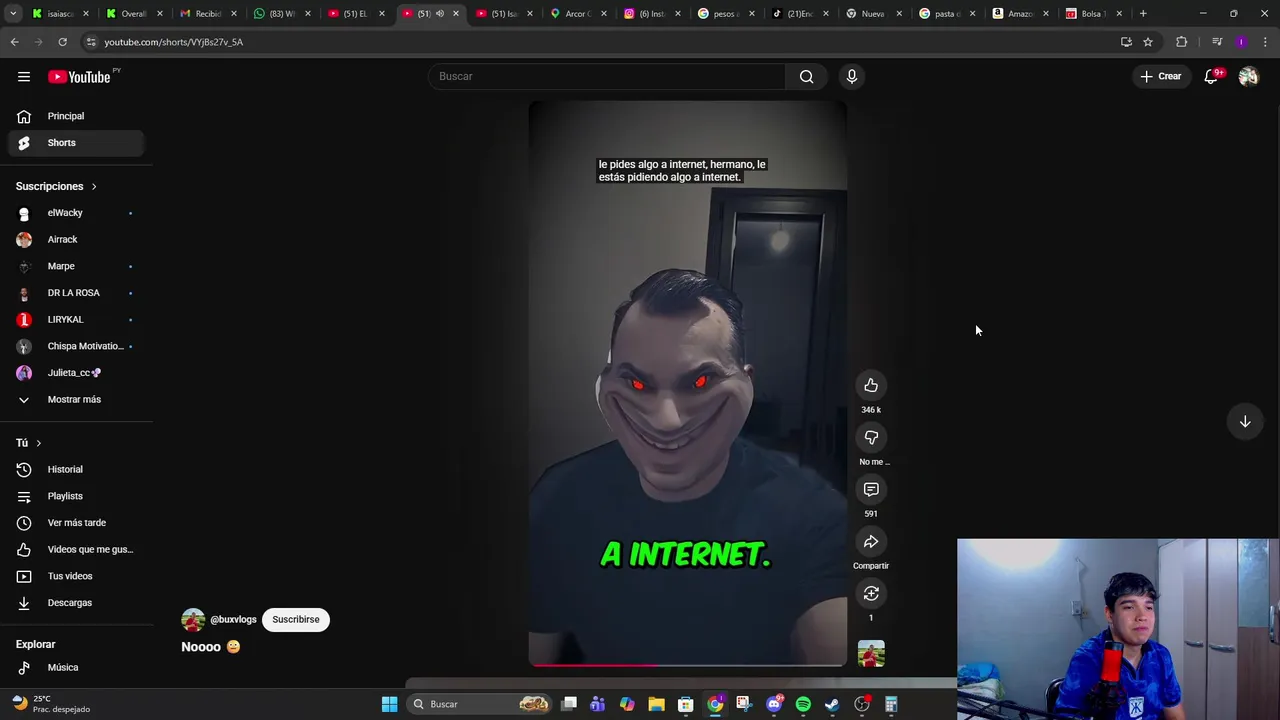Image resolution: width=1280 pixels, height=720 pixels.
Task: Select Principal in the sidebar
Action: (x=76, y=116)
